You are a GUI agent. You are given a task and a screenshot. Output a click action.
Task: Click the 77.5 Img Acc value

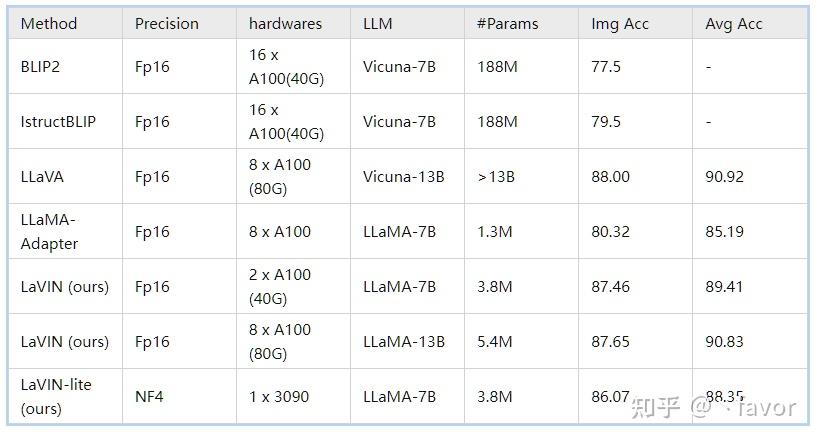point(606,67)
